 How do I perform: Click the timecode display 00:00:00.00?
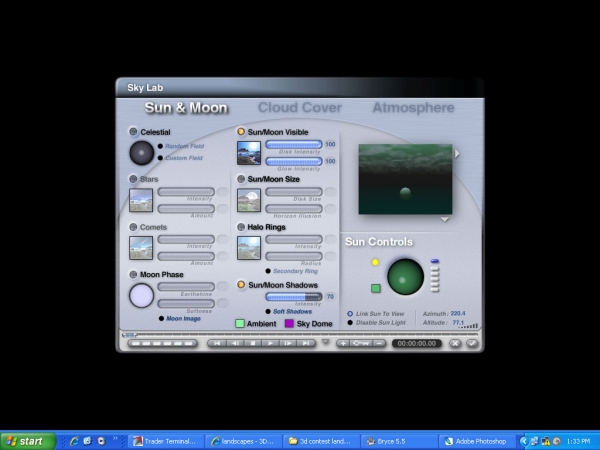click(417, 344)
